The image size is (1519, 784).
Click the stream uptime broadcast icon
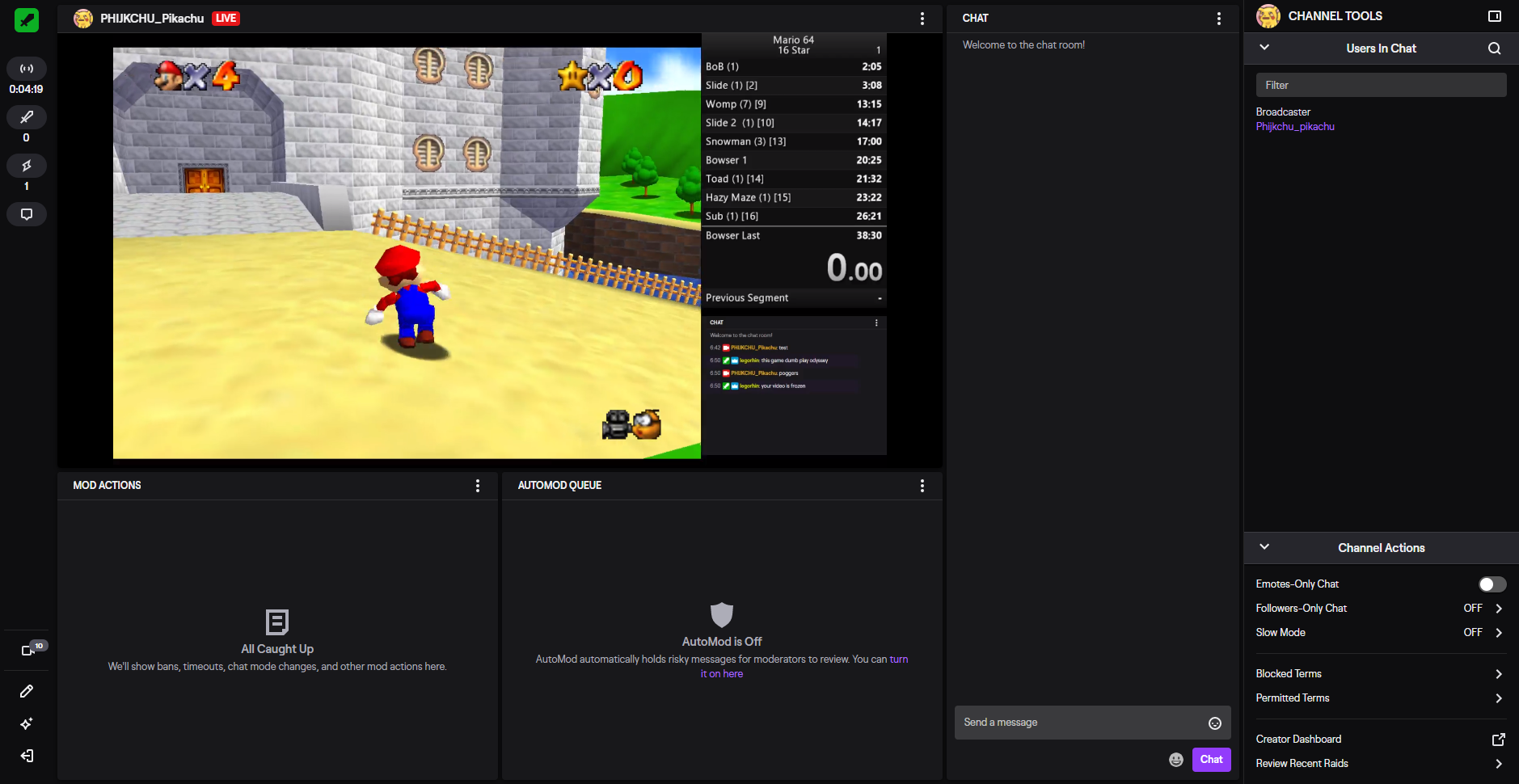(x=27, y=69)
